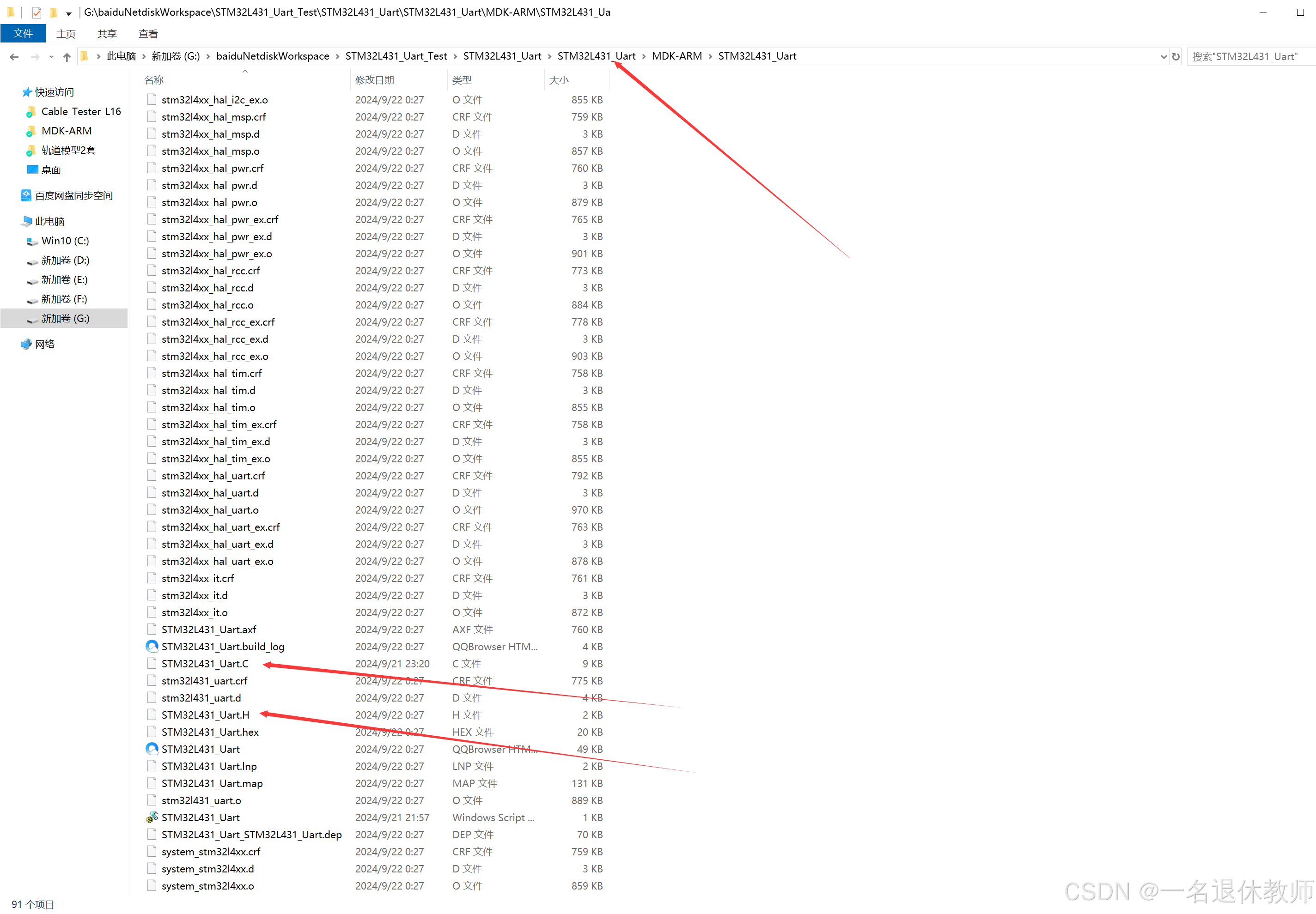The width and height of the screenshot is (1316, 914).
Task: Open the STM32L431_Uart Windows Script file
Action: (200, 817)
